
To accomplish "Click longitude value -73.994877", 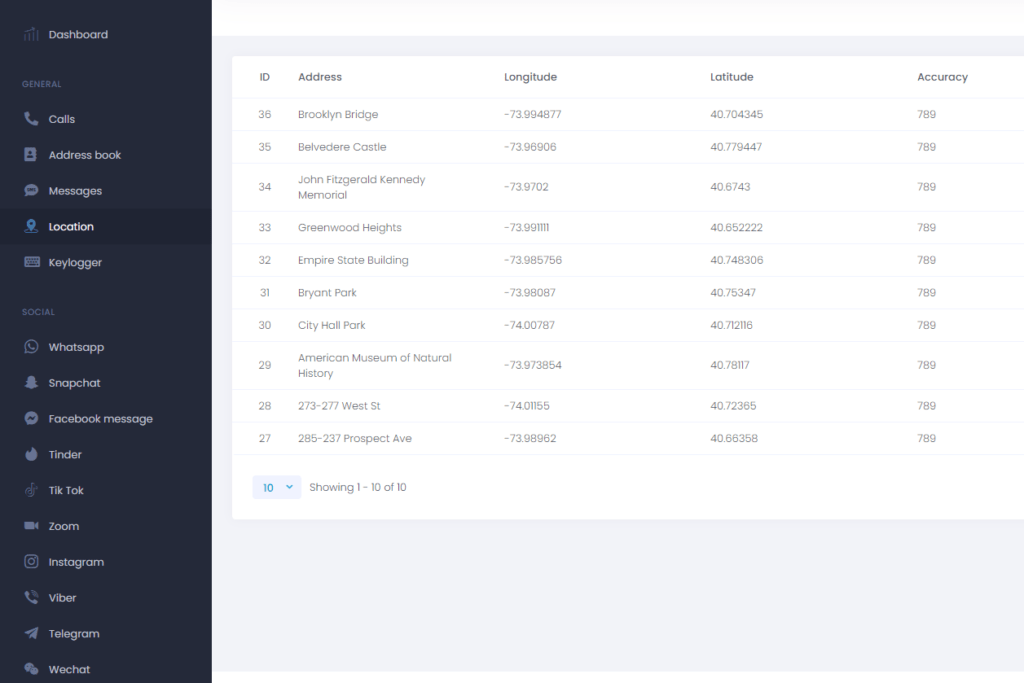I will click(532, 114).
